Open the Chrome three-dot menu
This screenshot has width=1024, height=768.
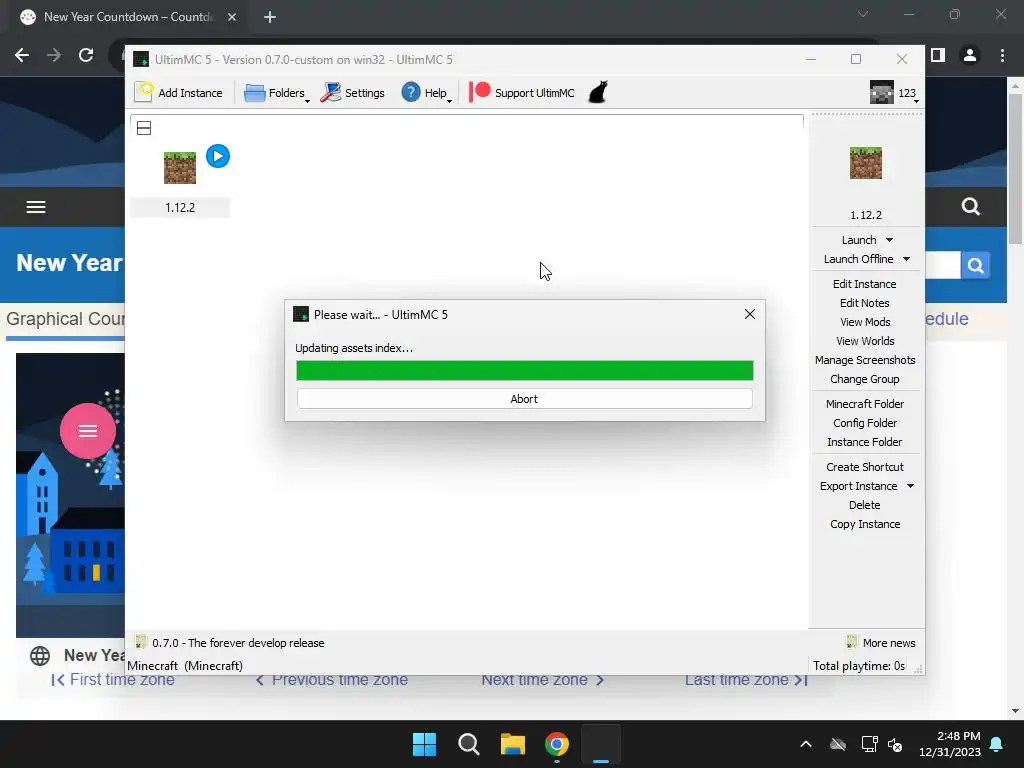[1002, 56]
